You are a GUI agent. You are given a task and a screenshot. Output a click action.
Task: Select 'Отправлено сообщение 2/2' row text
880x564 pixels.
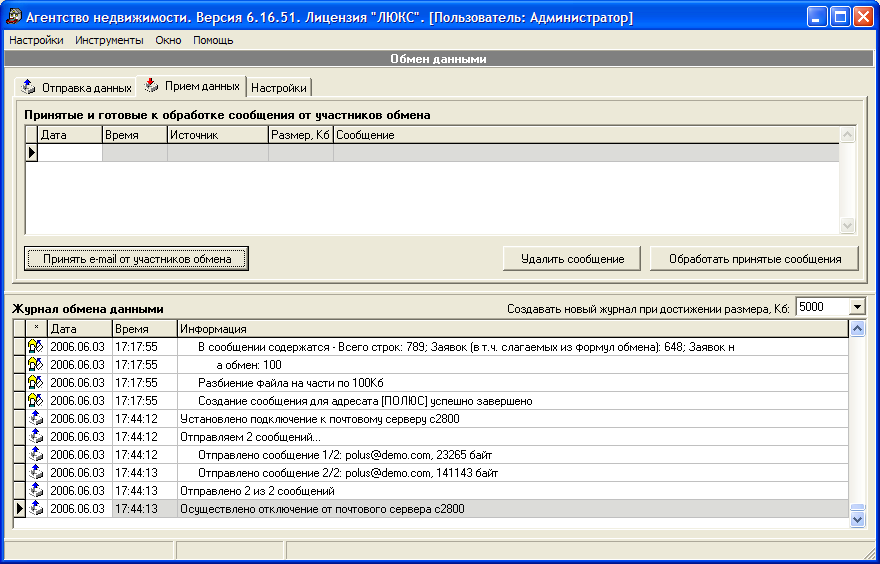[x=348, y=473]
